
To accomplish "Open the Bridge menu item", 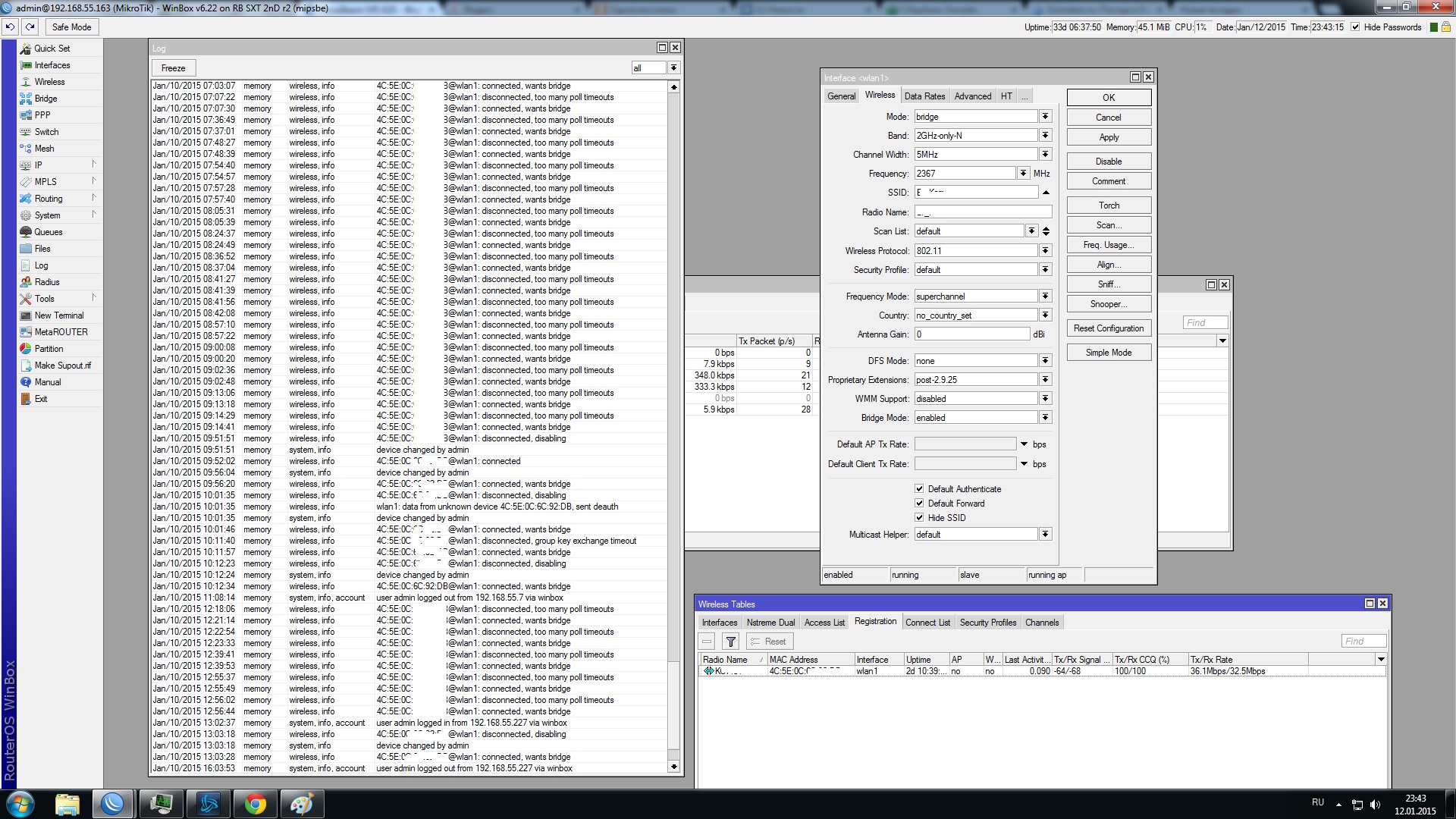I will [45, 99].
